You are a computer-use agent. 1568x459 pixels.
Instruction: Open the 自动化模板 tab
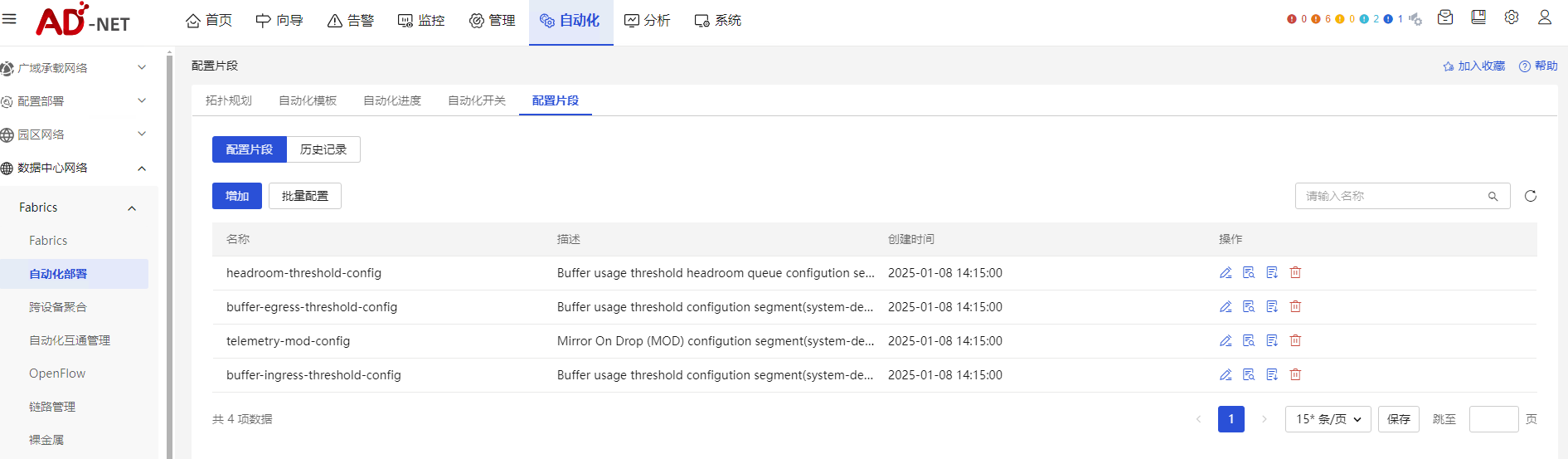308,100
